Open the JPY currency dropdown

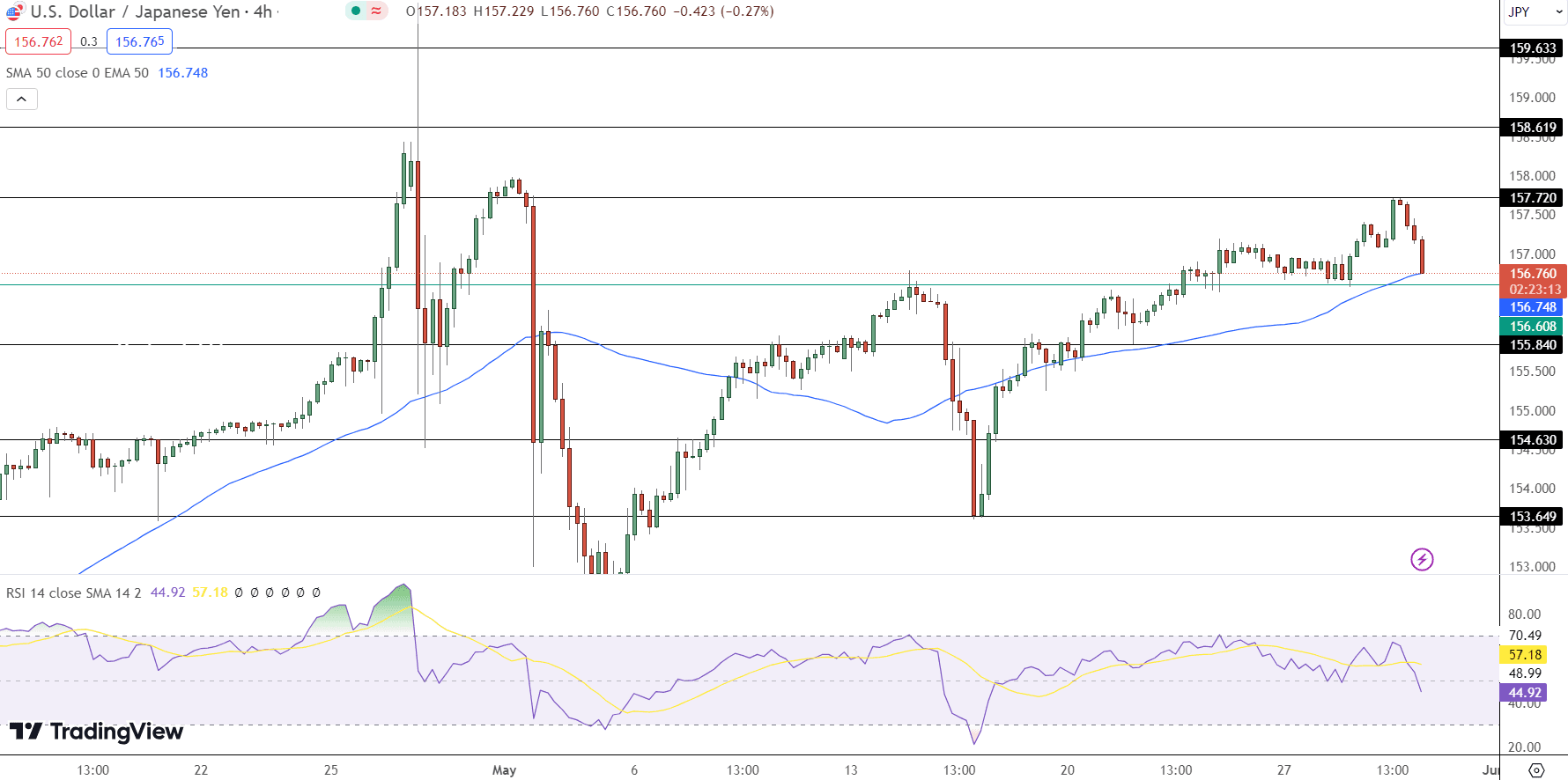coord(1534,11)
